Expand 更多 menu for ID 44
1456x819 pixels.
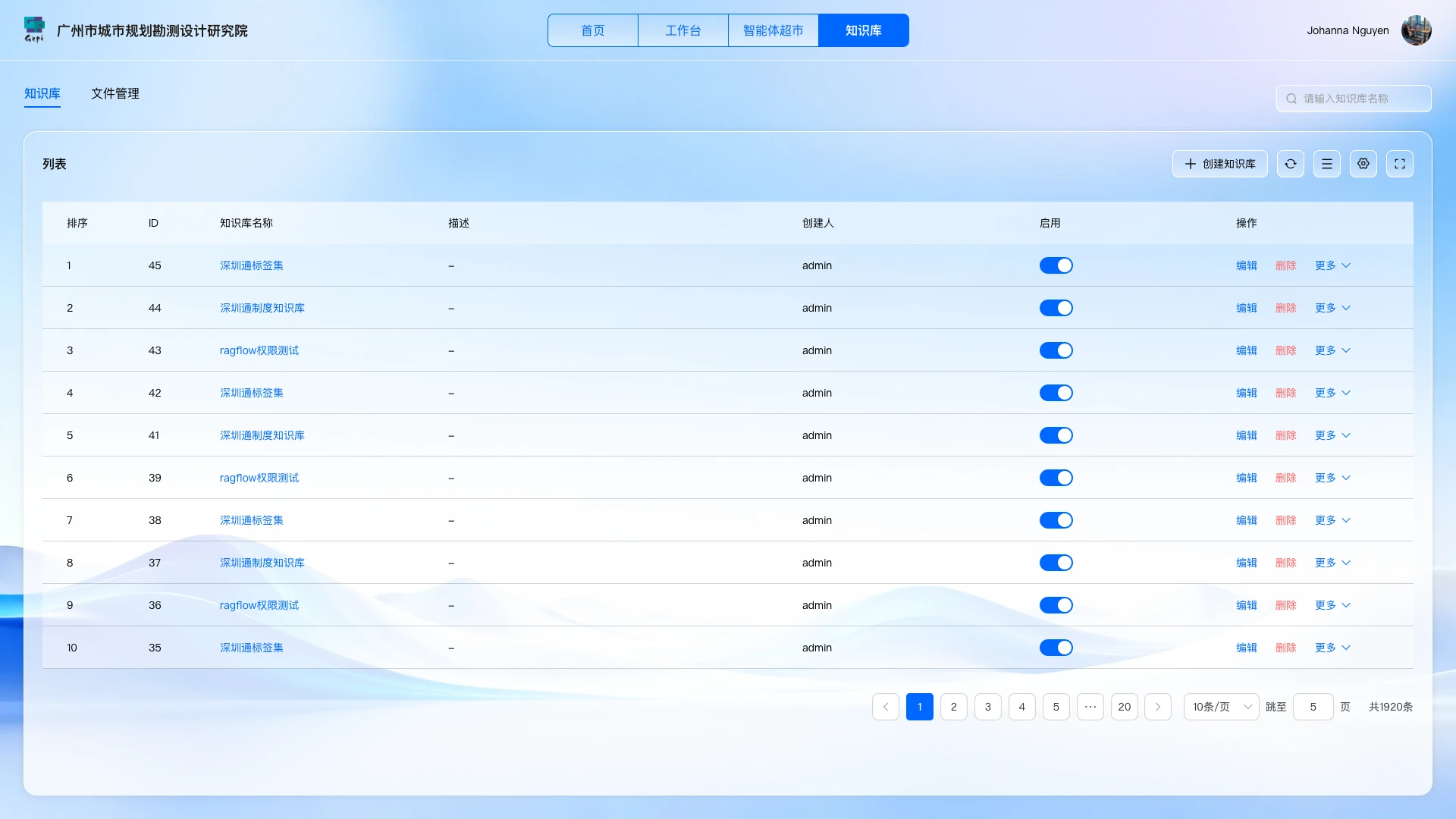click(x=1332, y=308)
